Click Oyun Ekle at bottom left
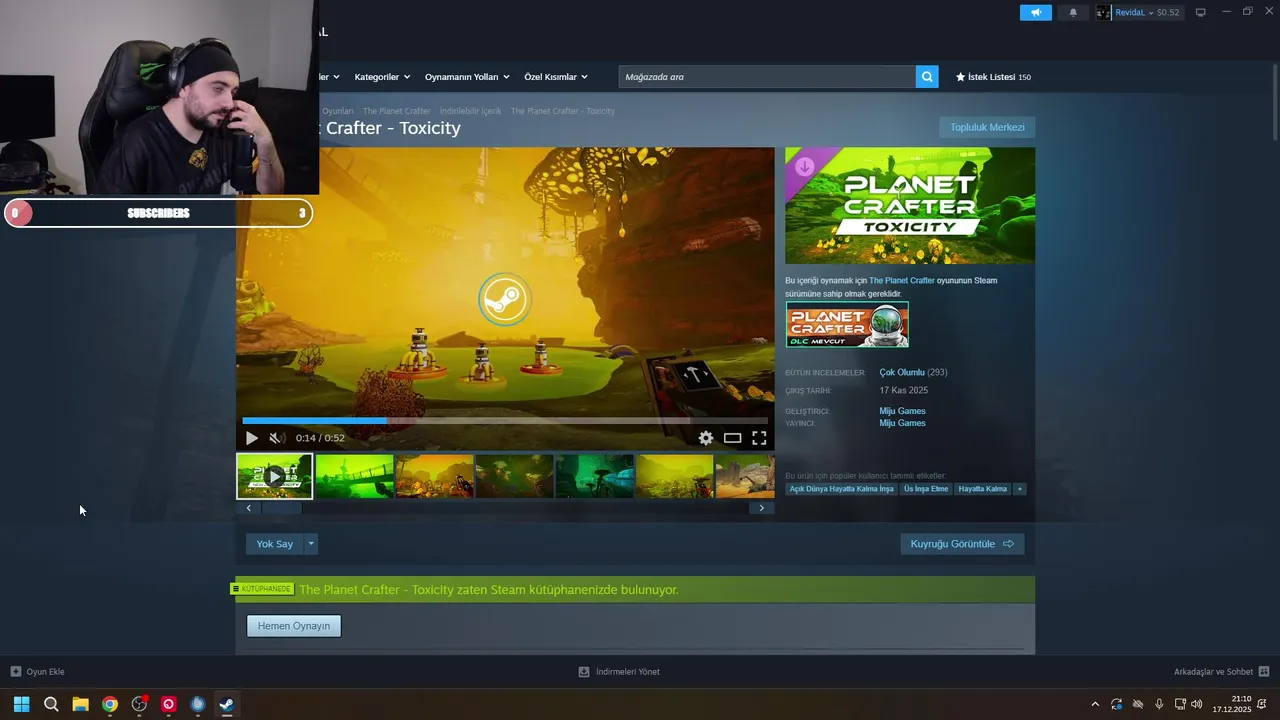The height and width of the screenshot is (720, 1280). [37, 672]
